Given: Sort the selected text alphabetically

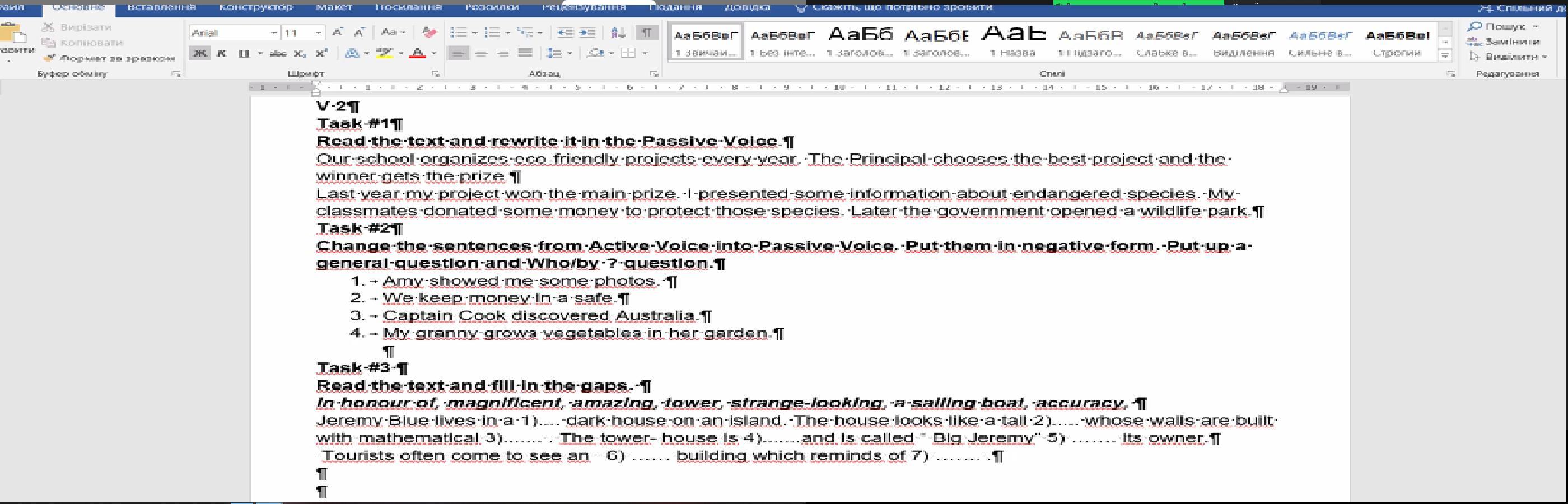Looking at the screenshot, I should click(x=618, y=32).
